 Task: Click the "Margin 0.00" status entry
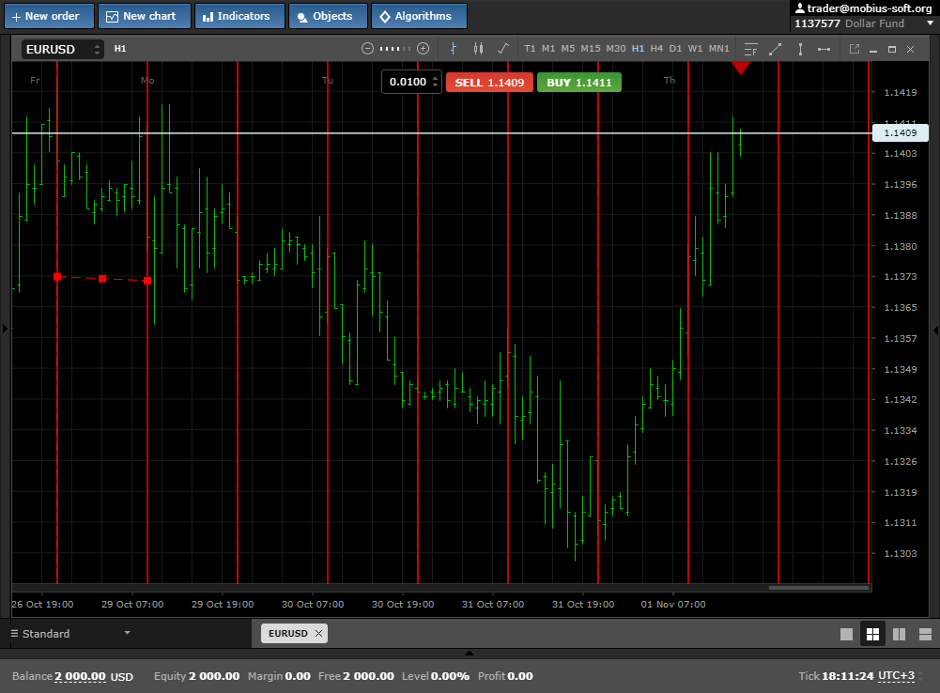(x=279, y=676)
